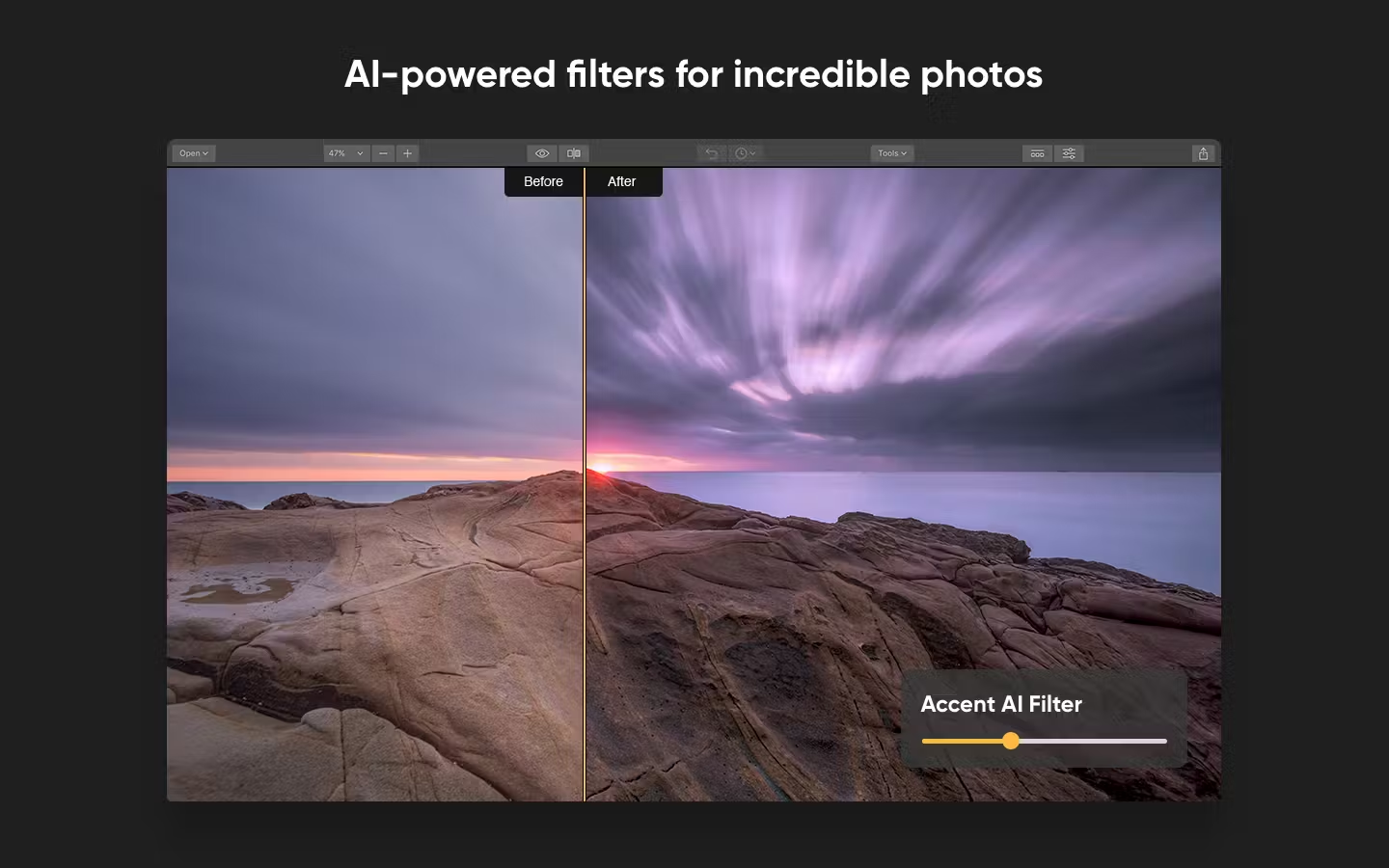1389x868 pixels.
Task: Click the zoom out minus button
Action: click(x=383, y=153)
